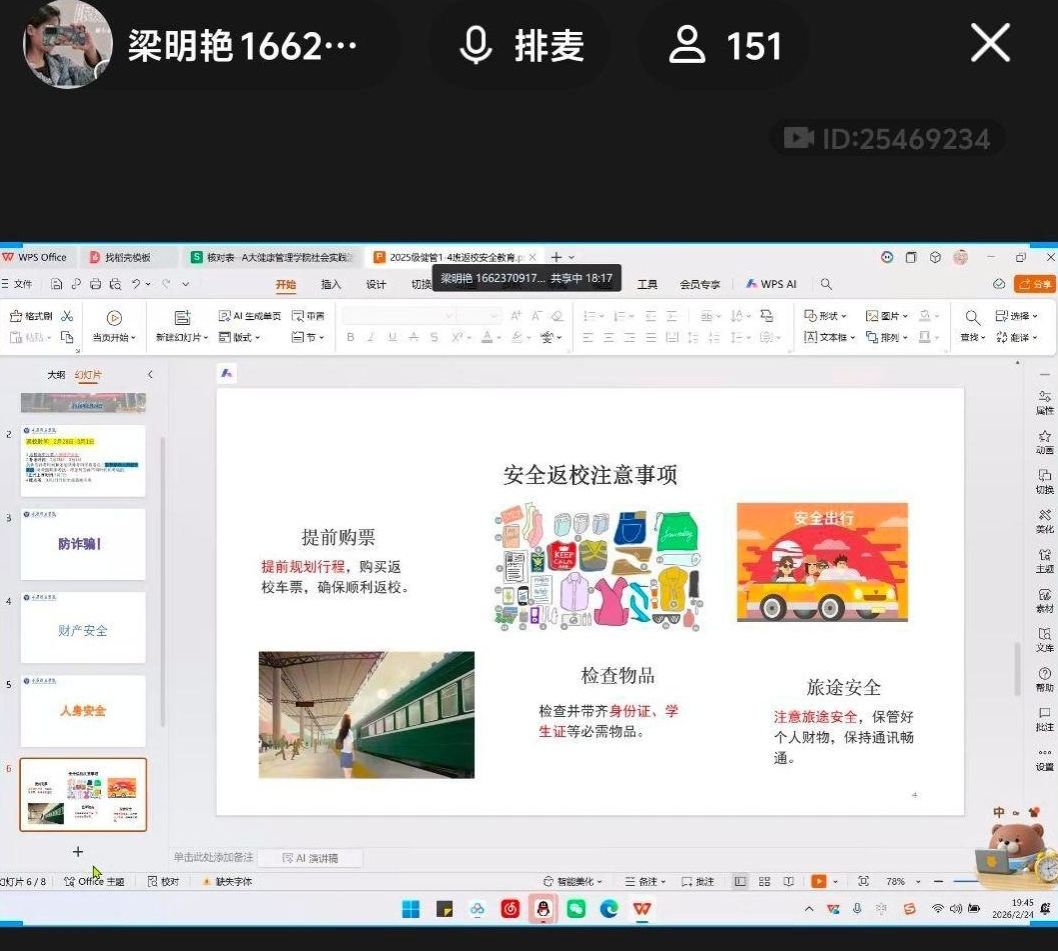Open the 图片 picture dropdown

pos(887,316)
